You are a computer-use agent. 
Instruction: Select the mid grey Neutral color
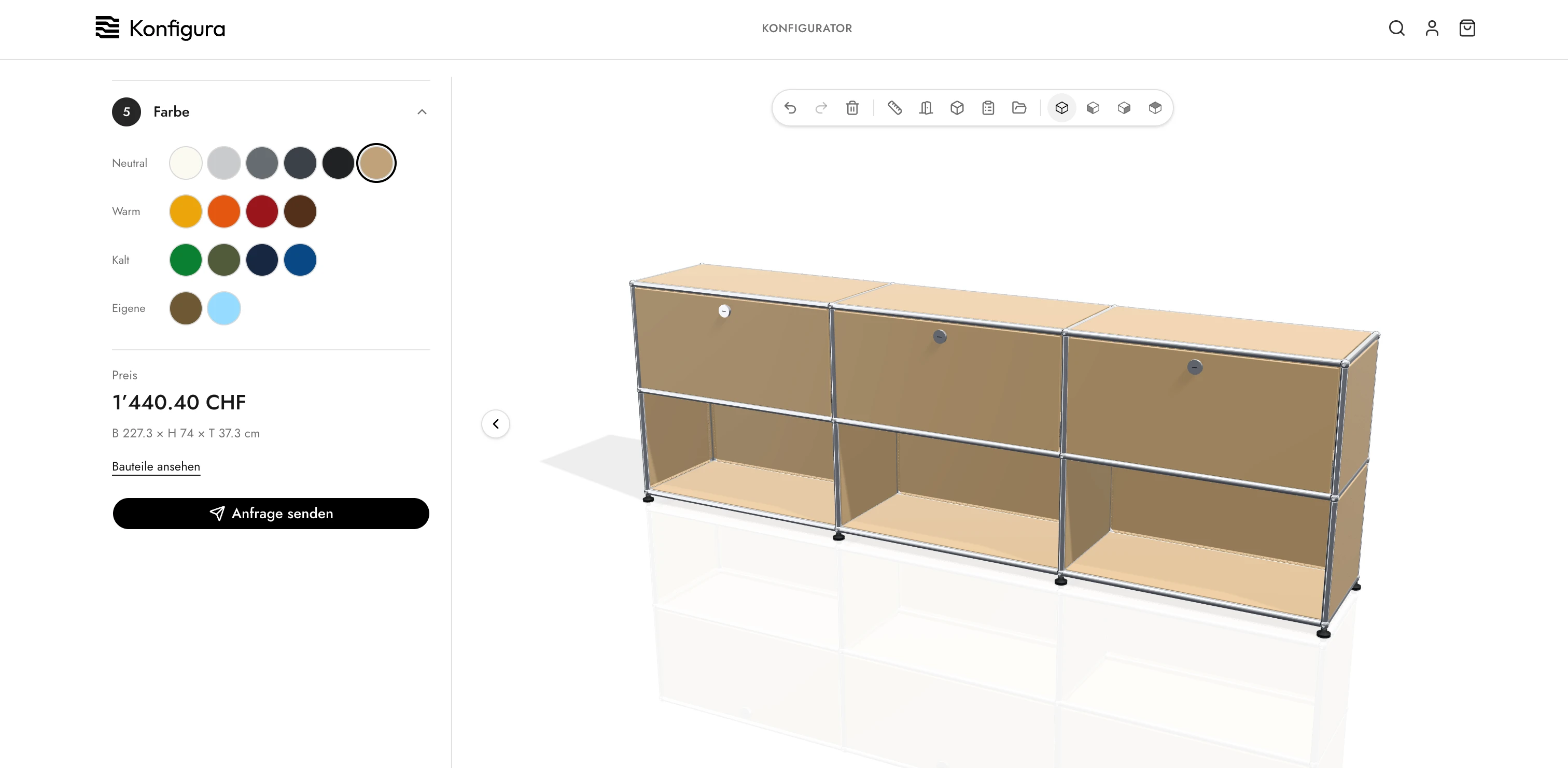262,163
